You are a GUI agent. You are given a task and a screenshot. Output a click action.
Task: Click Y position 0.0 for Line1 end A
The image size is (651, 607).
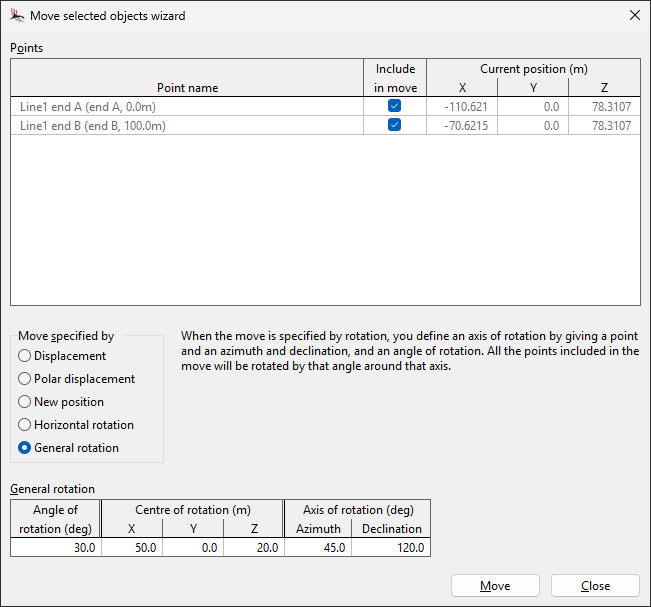coord(533,107)
